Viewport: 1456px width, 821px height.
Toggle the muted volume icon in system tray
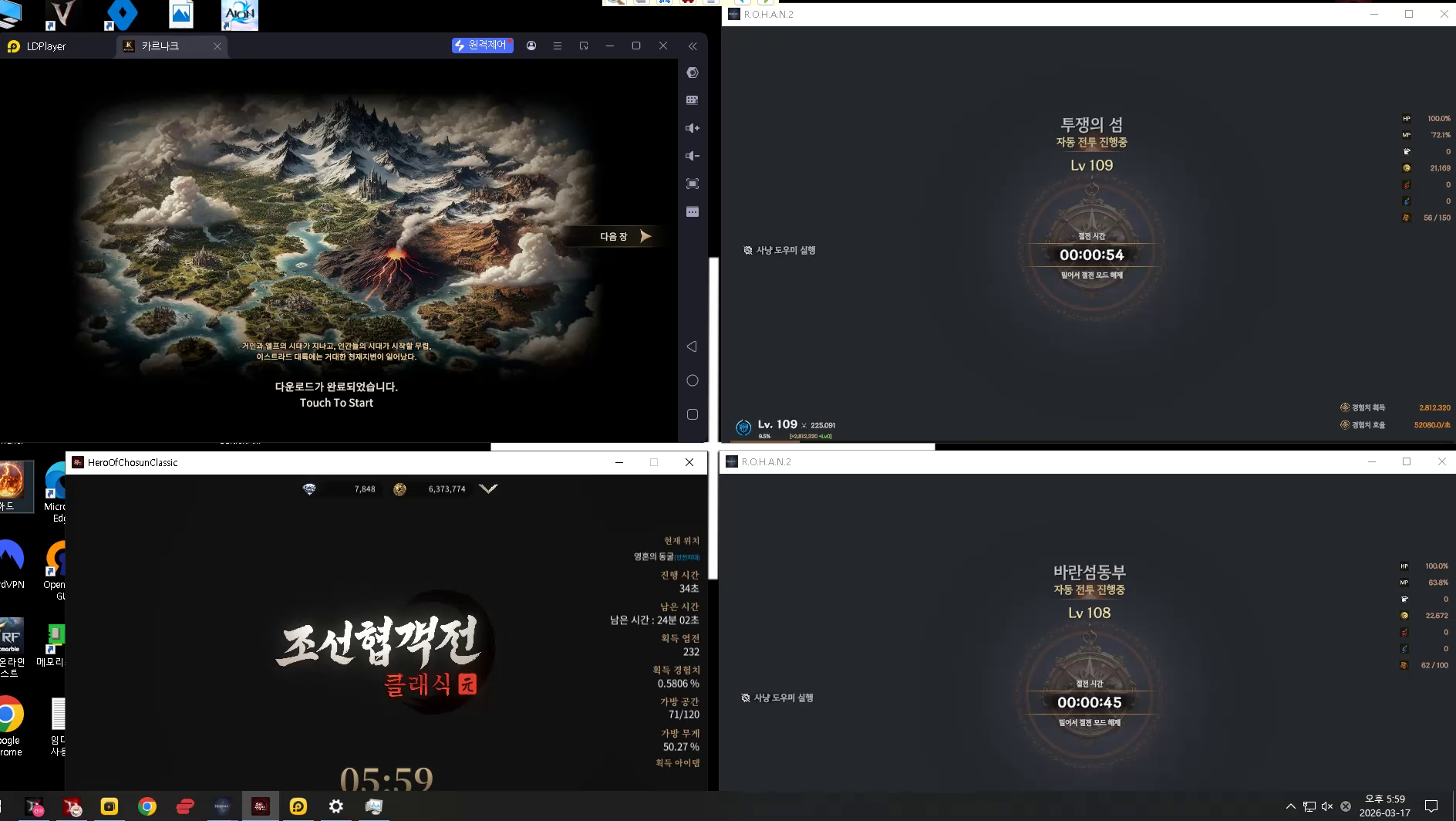[1327, 806]
